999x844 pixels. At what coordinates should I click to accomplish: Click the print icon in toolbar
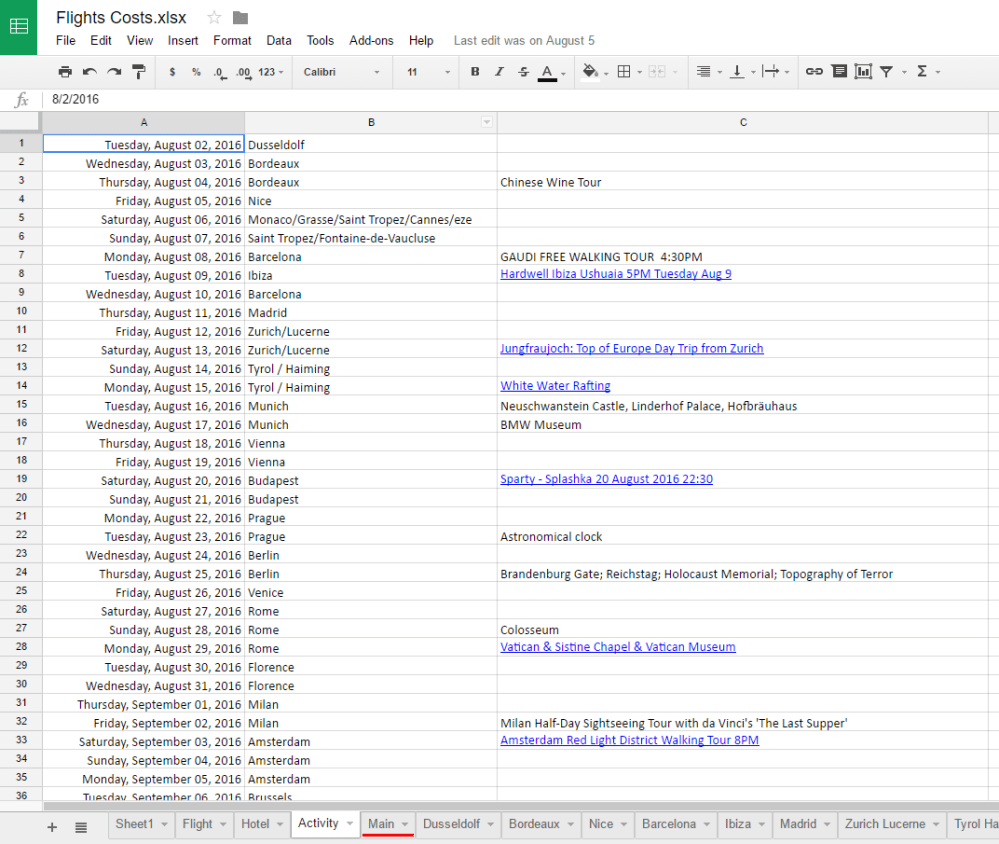[65, 72]
